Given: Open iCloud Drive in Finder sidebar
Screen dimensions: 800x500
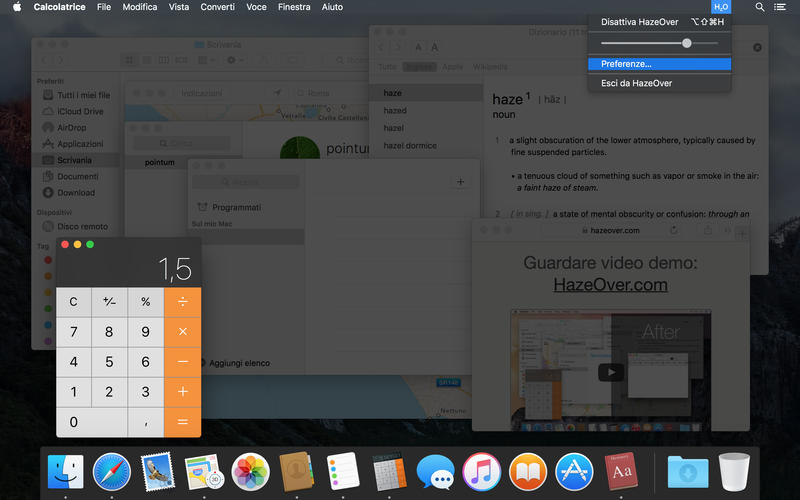Looking at the screenshot, I should pyautogui.click(x=74, y=111).
